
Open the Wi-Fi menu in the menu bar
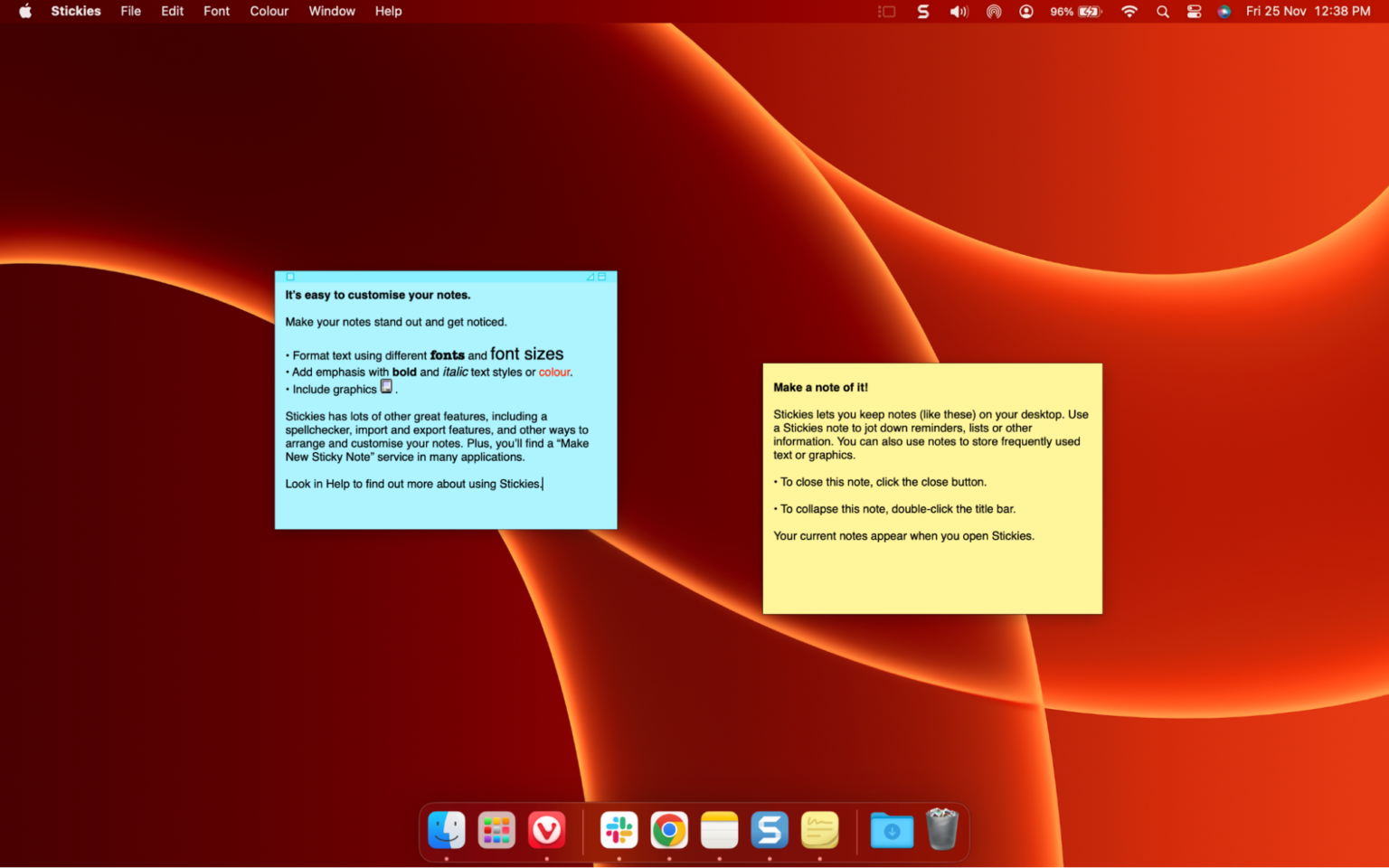[1129, 12]
